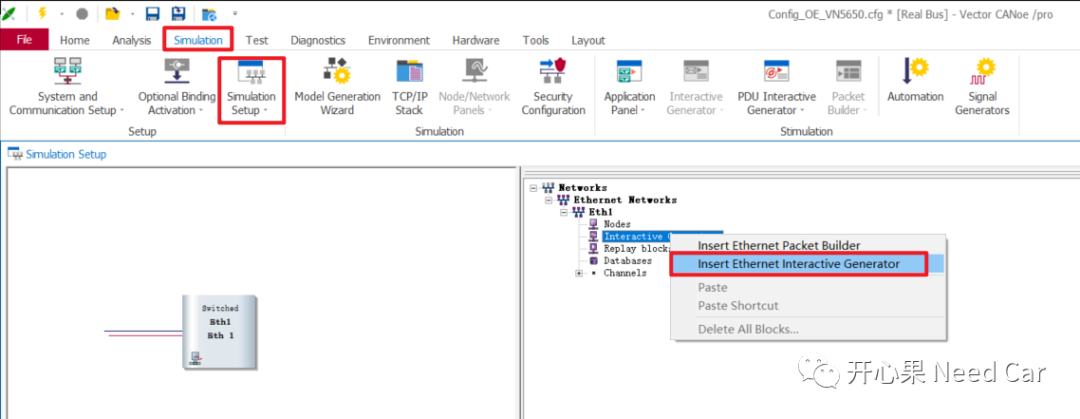Screen dimensions: 1080x419
Task: Select the Databases tree item
Action: 627,261
